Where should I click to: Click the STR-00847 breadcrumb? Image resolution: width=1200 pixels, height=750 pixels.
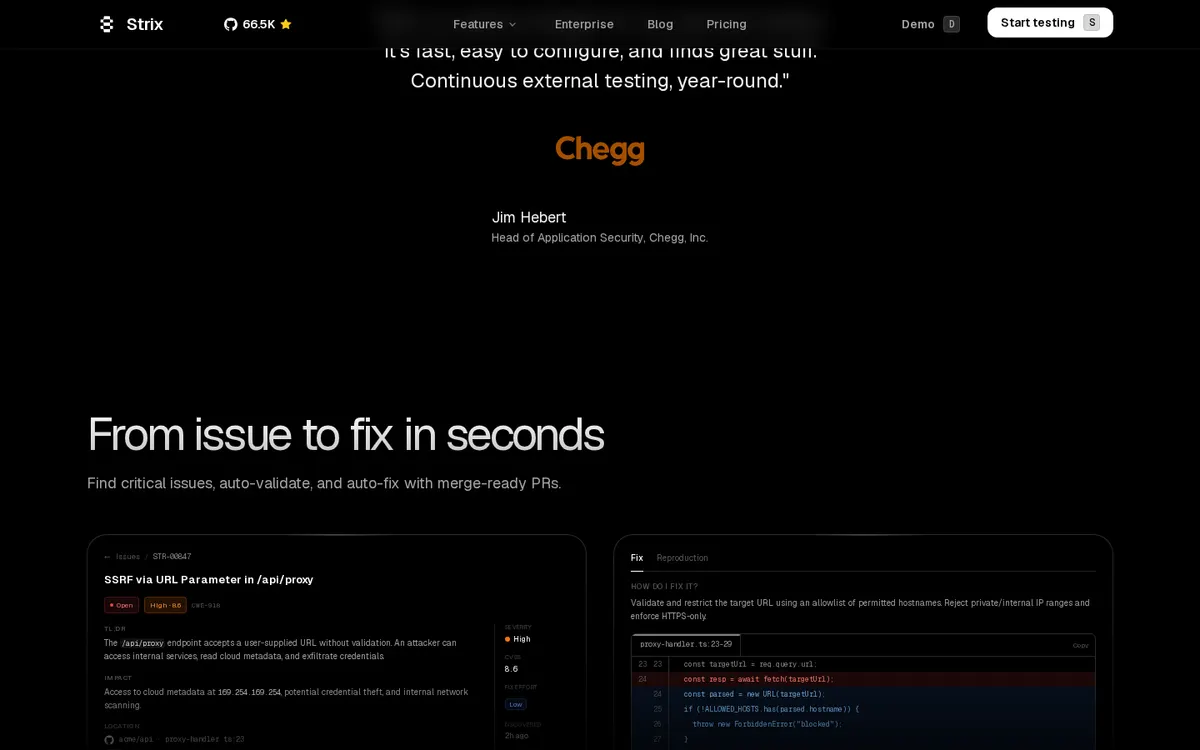coord(172,557)
